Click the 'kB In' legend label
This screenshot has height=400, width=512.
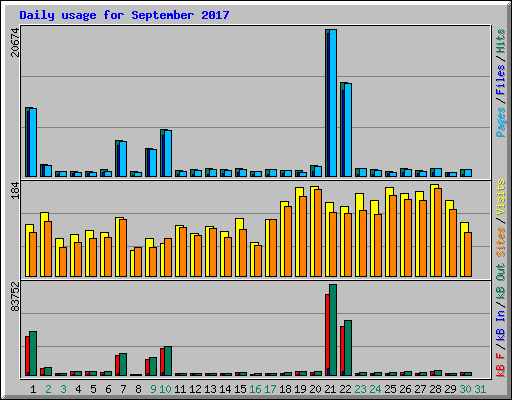tap(500, 325)
